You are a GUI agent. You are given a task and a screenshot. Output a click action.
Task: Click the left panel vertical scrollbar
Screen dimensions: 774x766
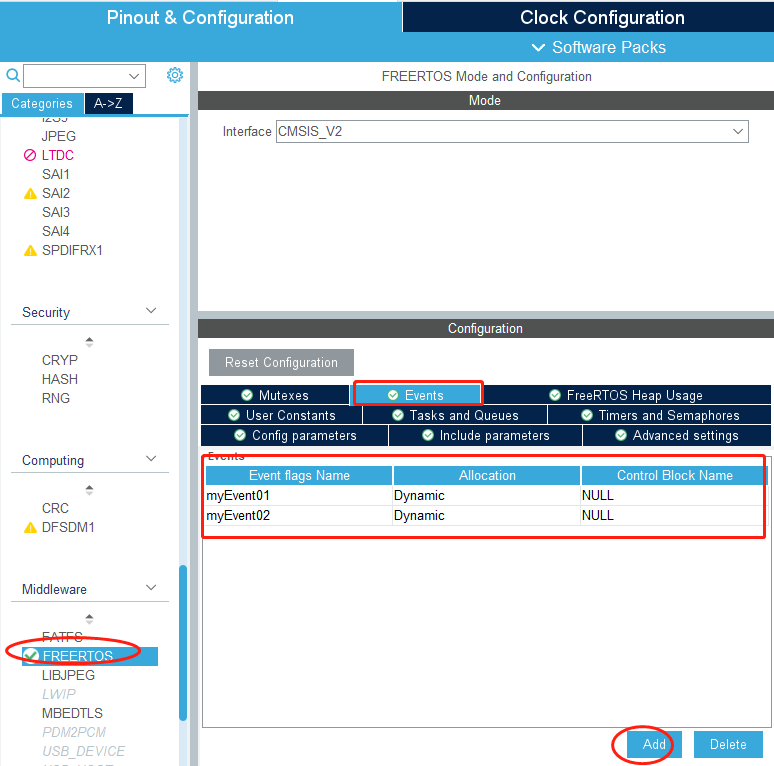click(x=183, y=640)
